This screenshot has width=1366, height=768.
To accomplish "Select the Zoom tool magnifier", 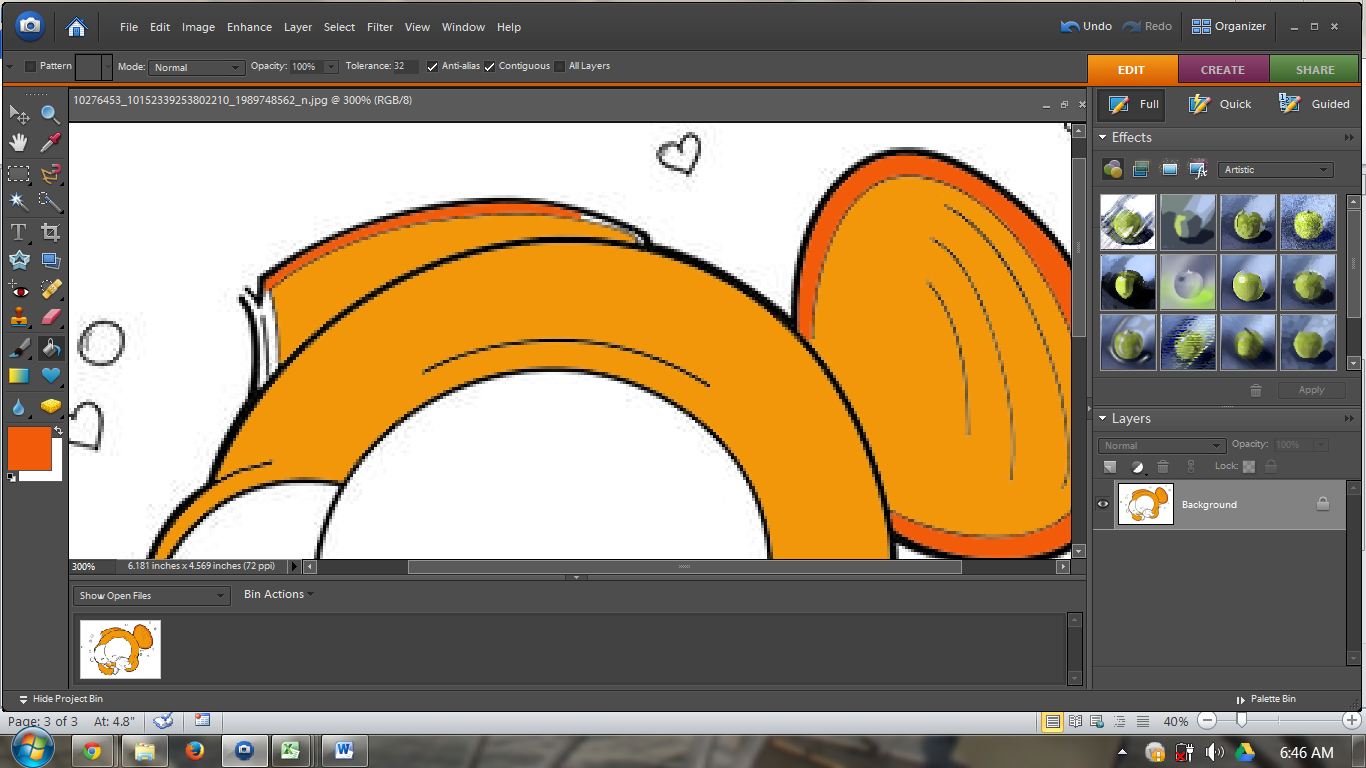I will 50,114.
